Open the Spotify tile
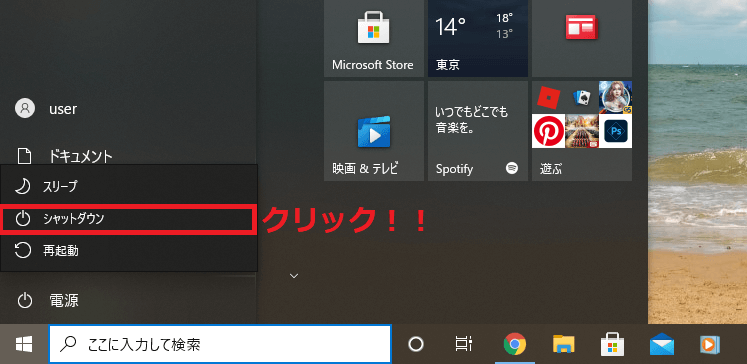 click(x=478, y=131)
